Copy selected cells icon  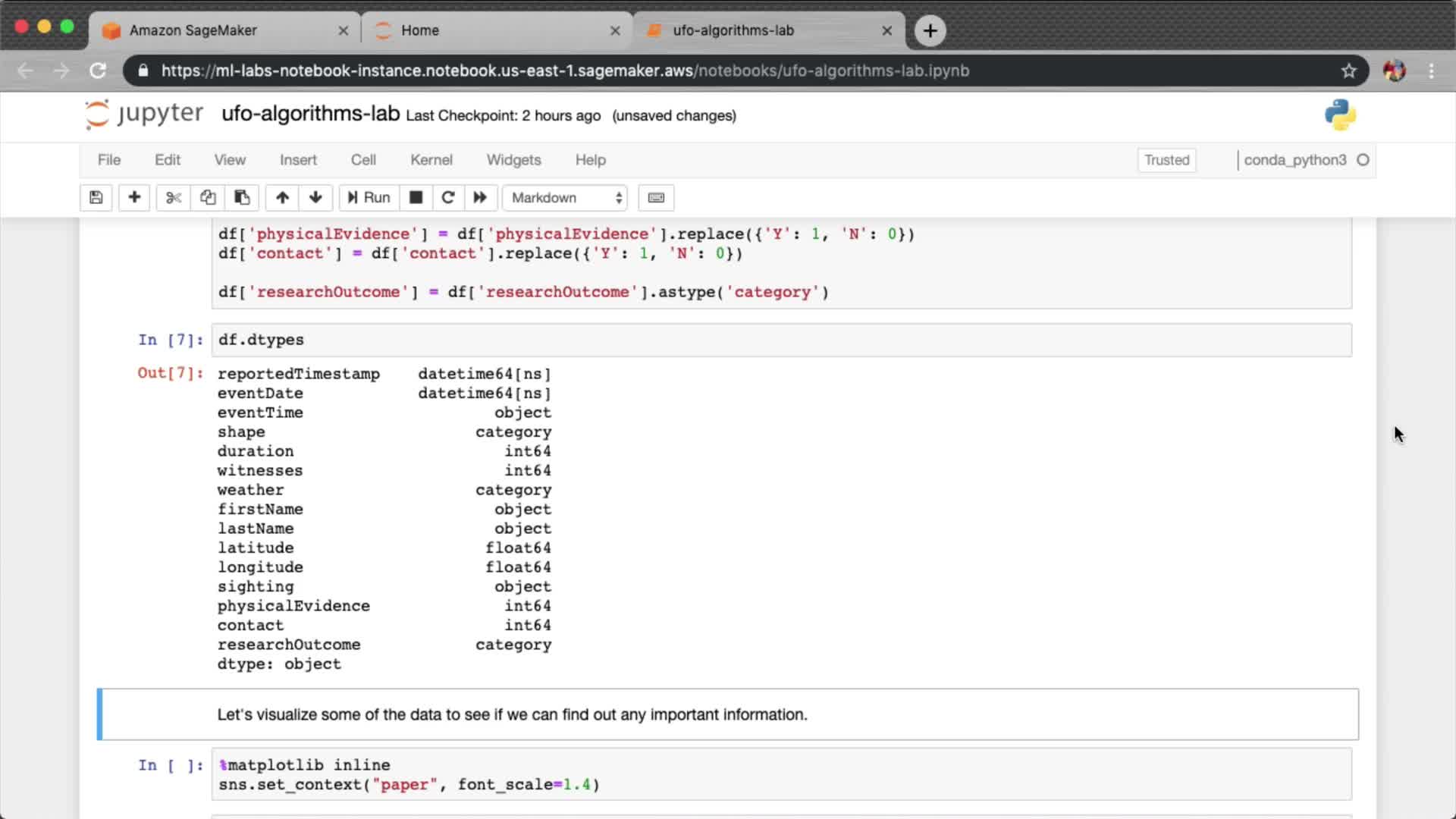pyautogui.click(x=208, y=198)
